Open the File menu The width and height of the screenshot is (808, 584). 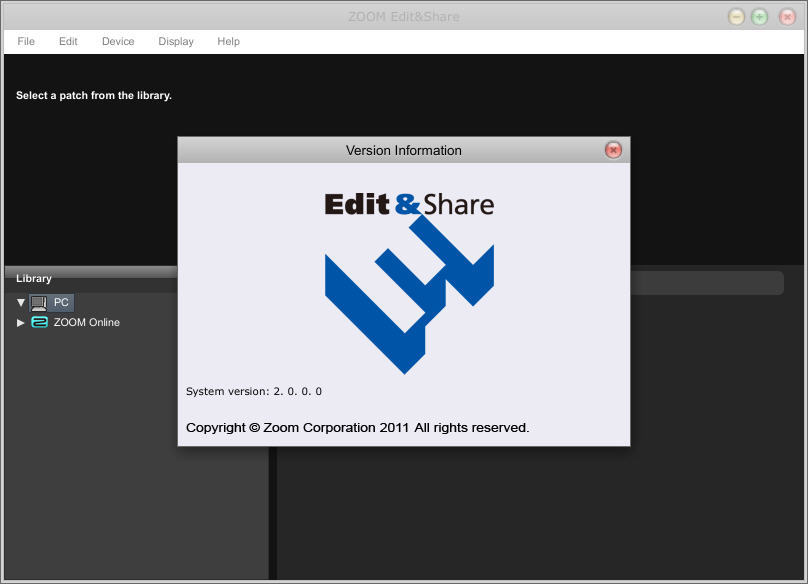pos(26,41)
